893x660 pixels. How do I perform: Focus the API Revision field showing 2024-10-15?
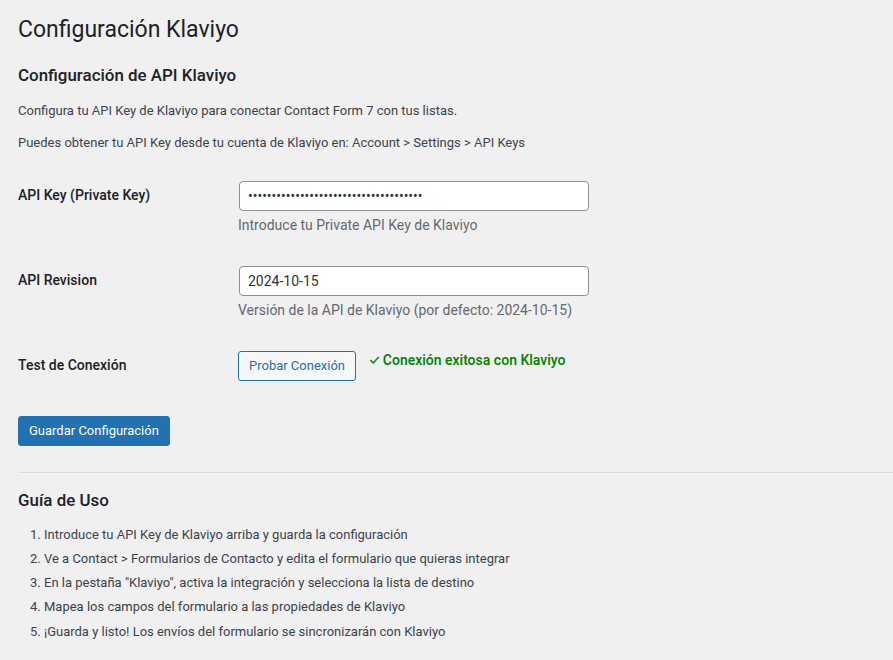pyautogui.click(x=413, y=281)
